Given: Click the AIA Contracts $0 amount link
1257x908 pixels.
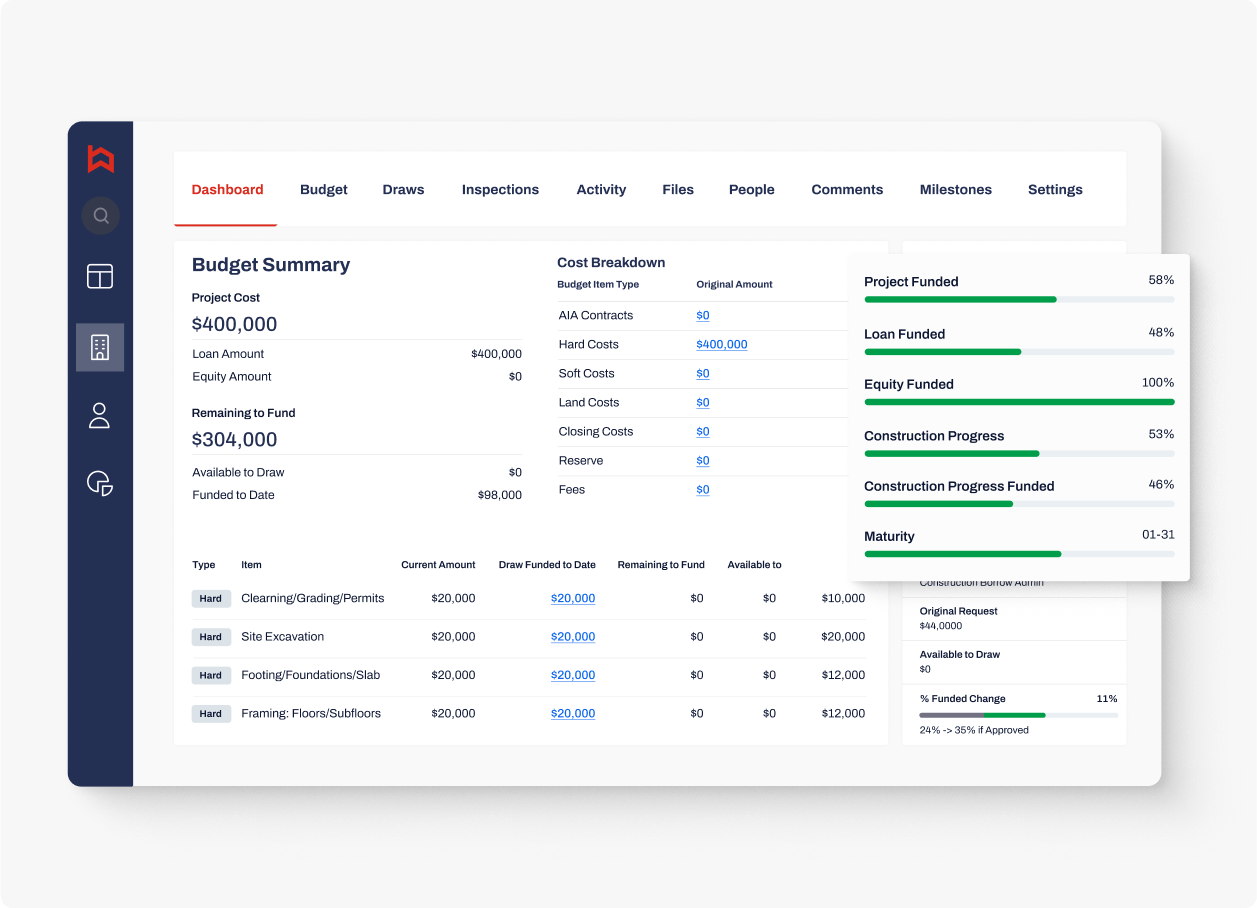Looking at the screenshot, I should point(703,315).
